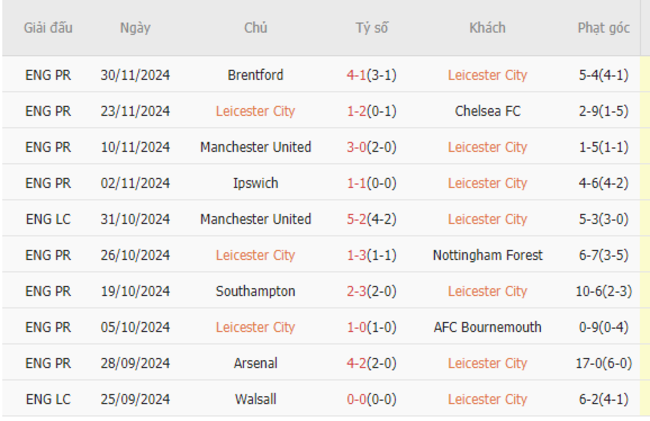
Task: Open Nottingham Forest team link
Action: tap(488, 255)
